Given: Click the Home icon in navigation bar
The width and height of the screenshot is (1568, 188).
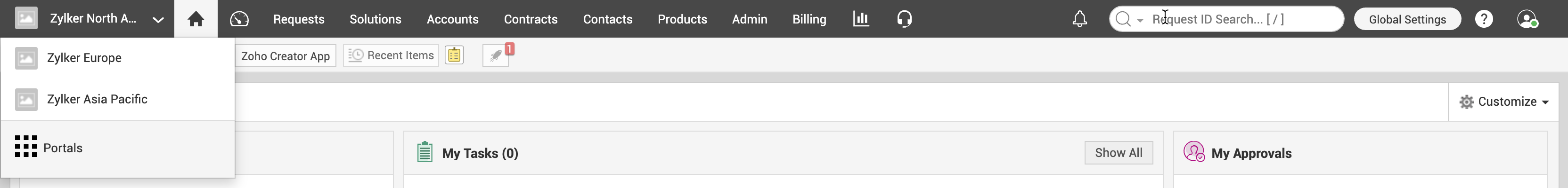Looking at the screenshot, I should point(196,19).
